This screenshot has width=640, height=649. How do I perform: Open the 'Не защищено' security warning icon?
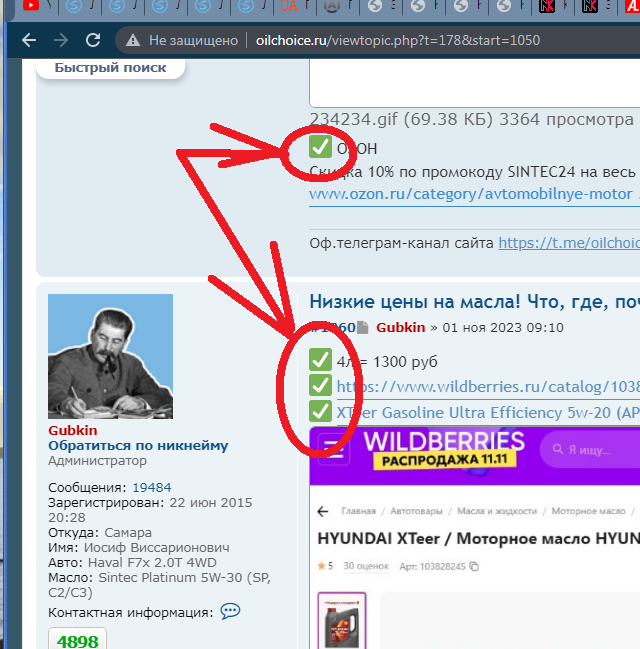(x=133, y=40)
